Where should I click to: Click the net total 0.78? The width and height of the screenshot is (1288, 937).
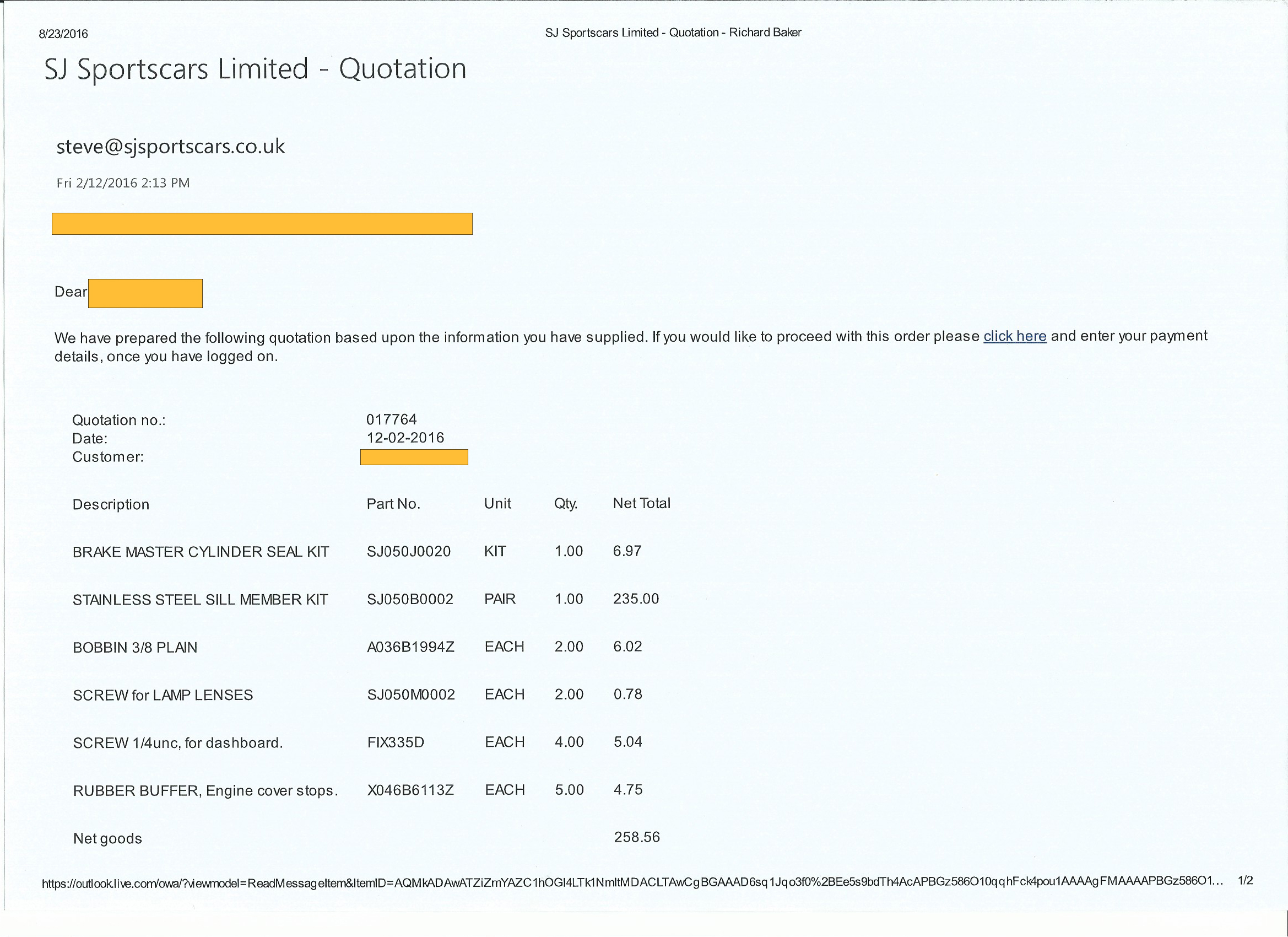(x=628, y=694)
